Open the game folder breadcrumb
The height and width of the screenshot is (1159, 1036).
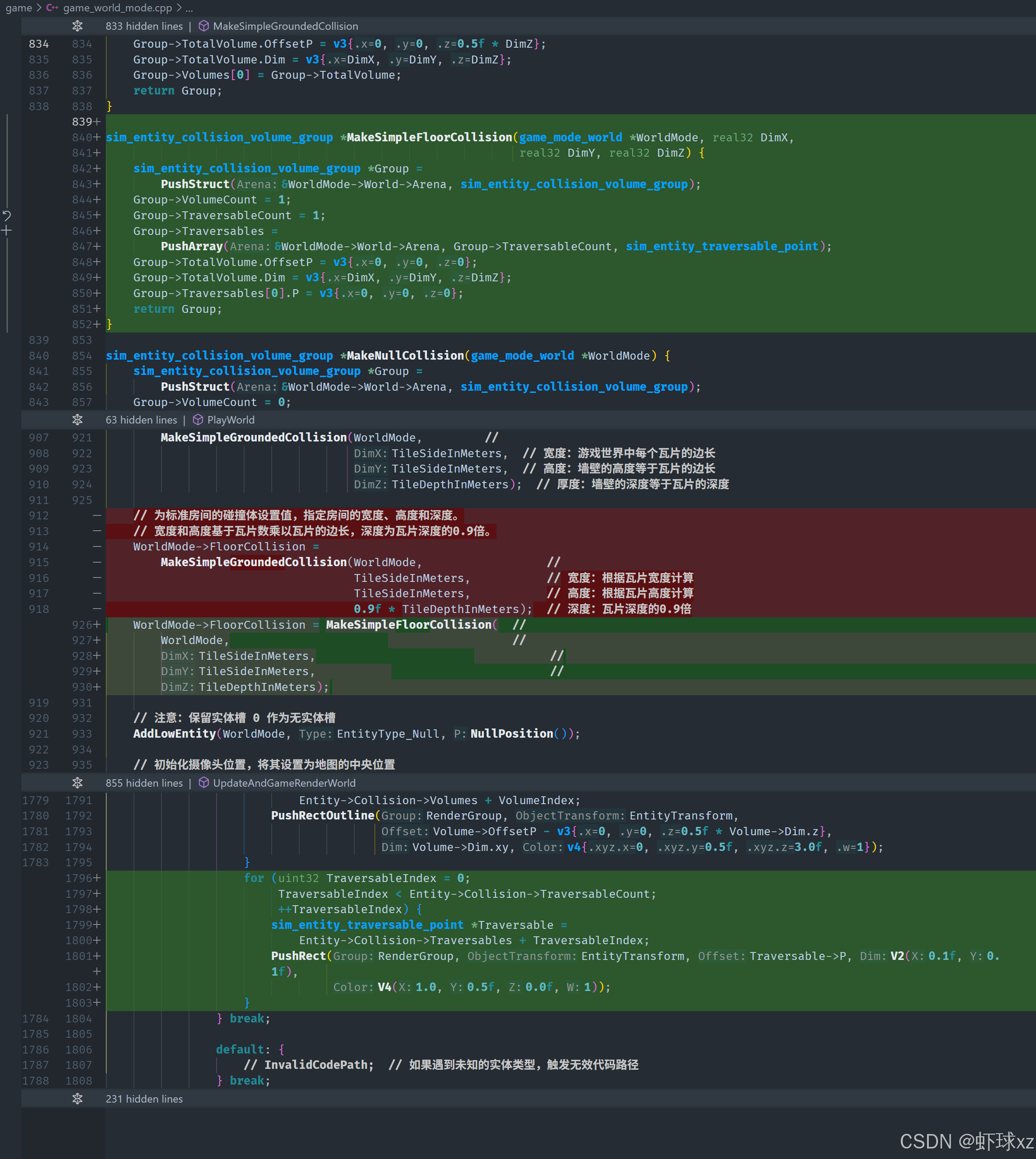pyautogui.click(x=18, y=8)
